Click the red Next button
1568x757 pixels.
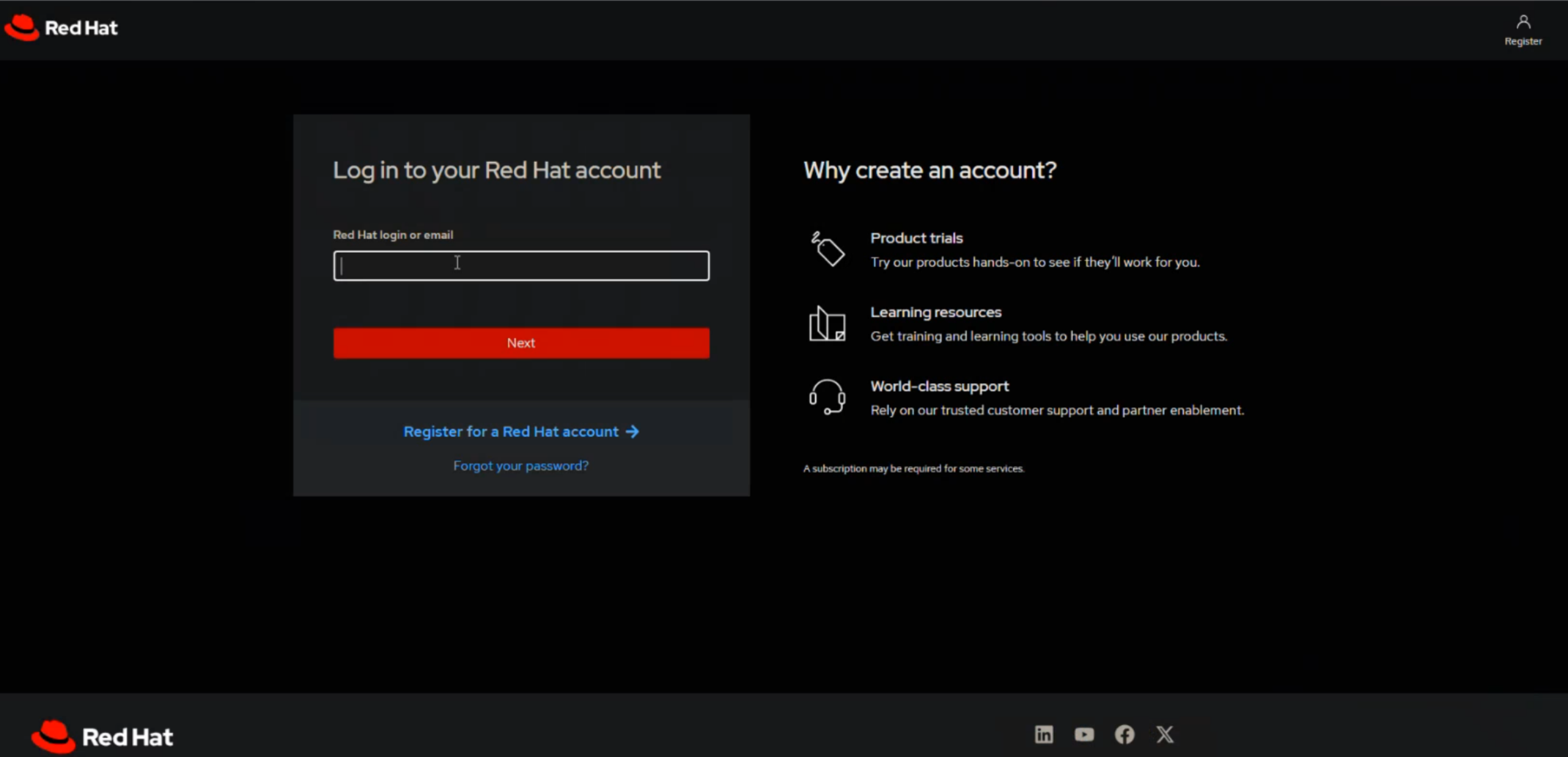[x=521, y=343]
